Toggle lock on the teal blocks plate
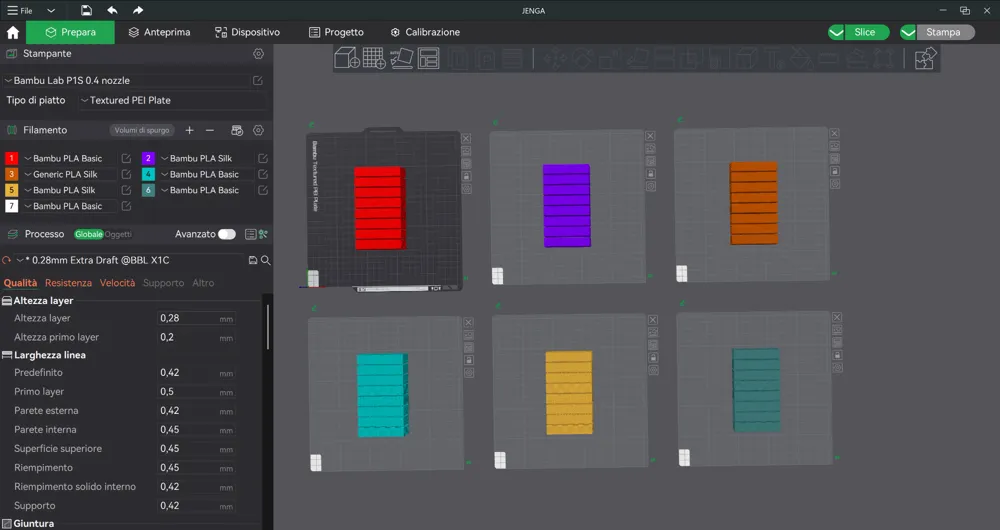Screen dimensions: 1000x530 tap(837, 355)
